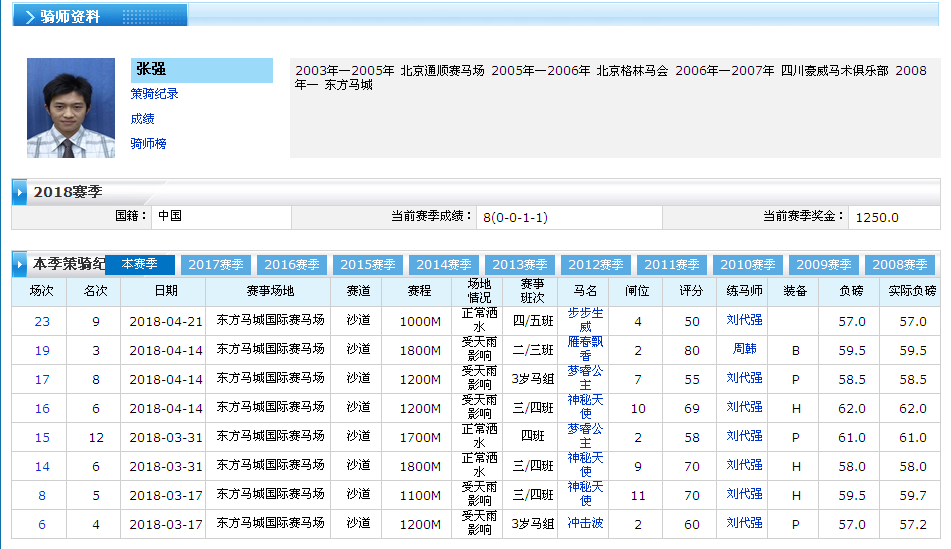Select the 本赛季 tab
This screenshot has width=951, height=549.
140,264
